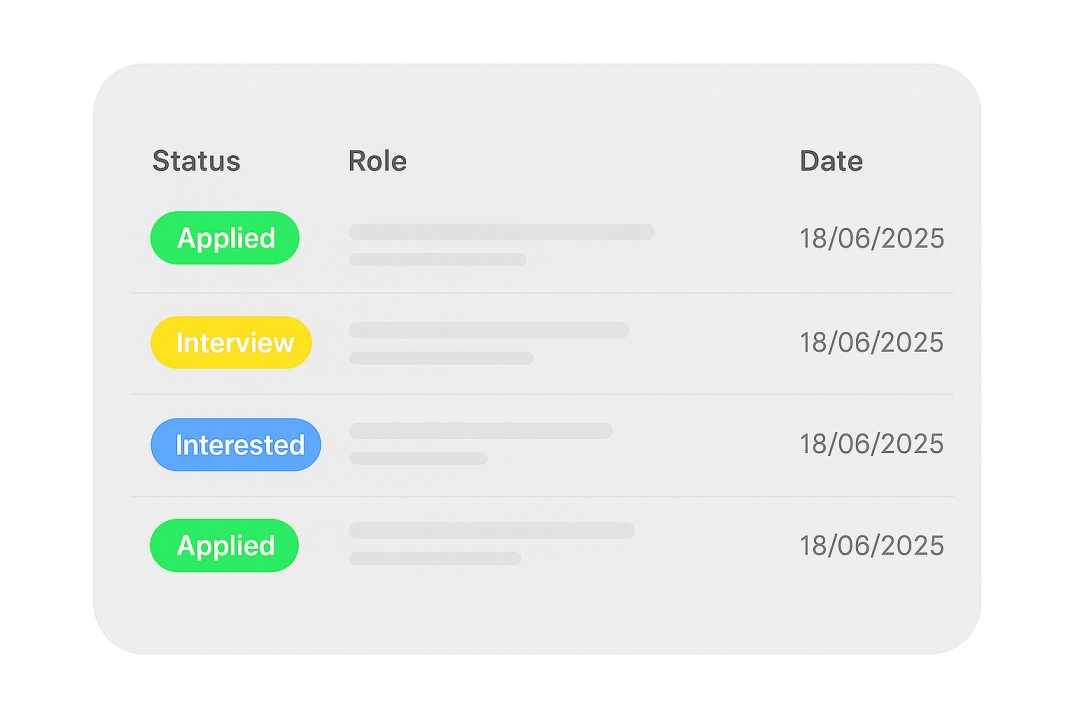Open the Interested row role subtitle

click(x=419, y=458)
